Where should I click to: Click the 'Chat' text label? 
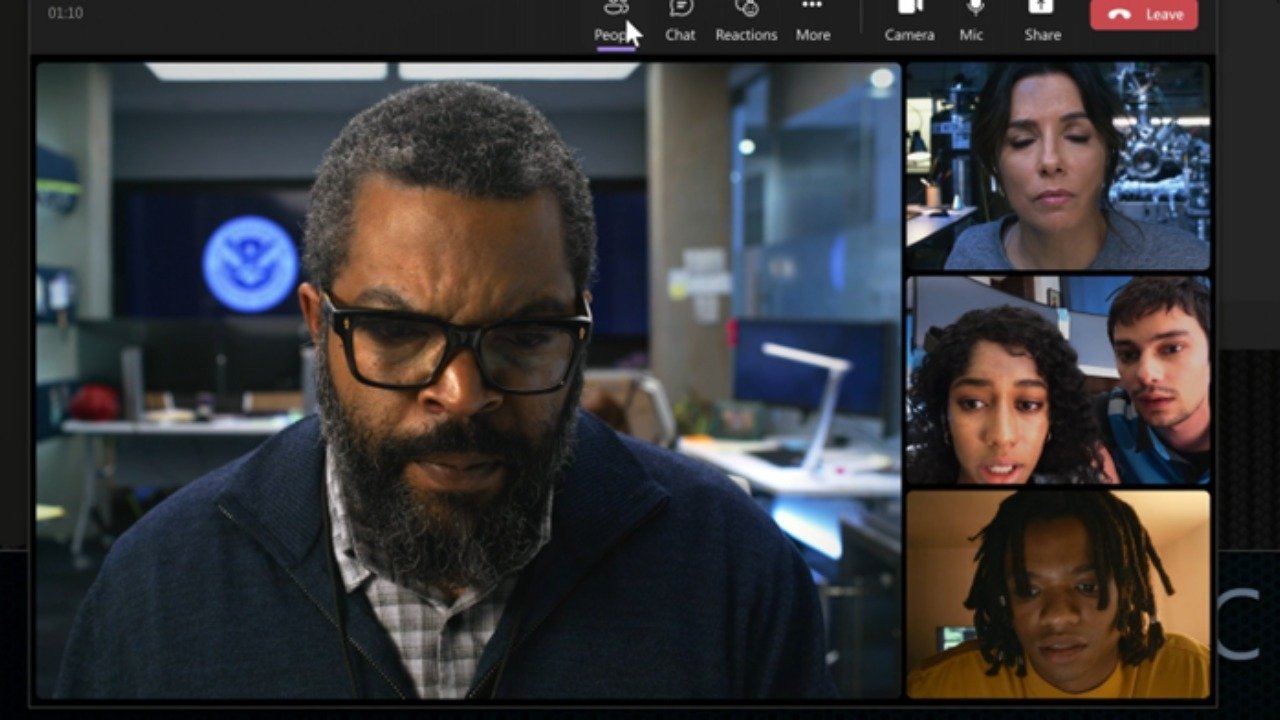[680, 35]
